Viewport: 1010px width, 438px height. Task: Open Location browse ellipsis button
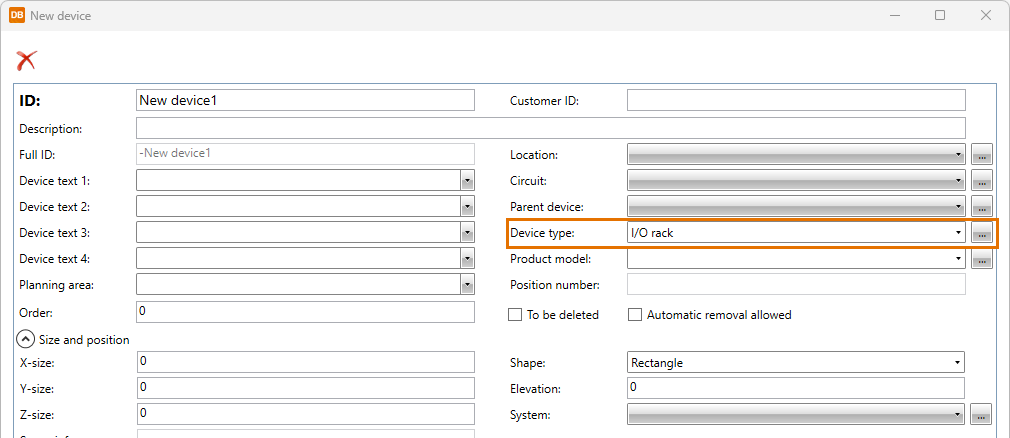tap(981, 155)
